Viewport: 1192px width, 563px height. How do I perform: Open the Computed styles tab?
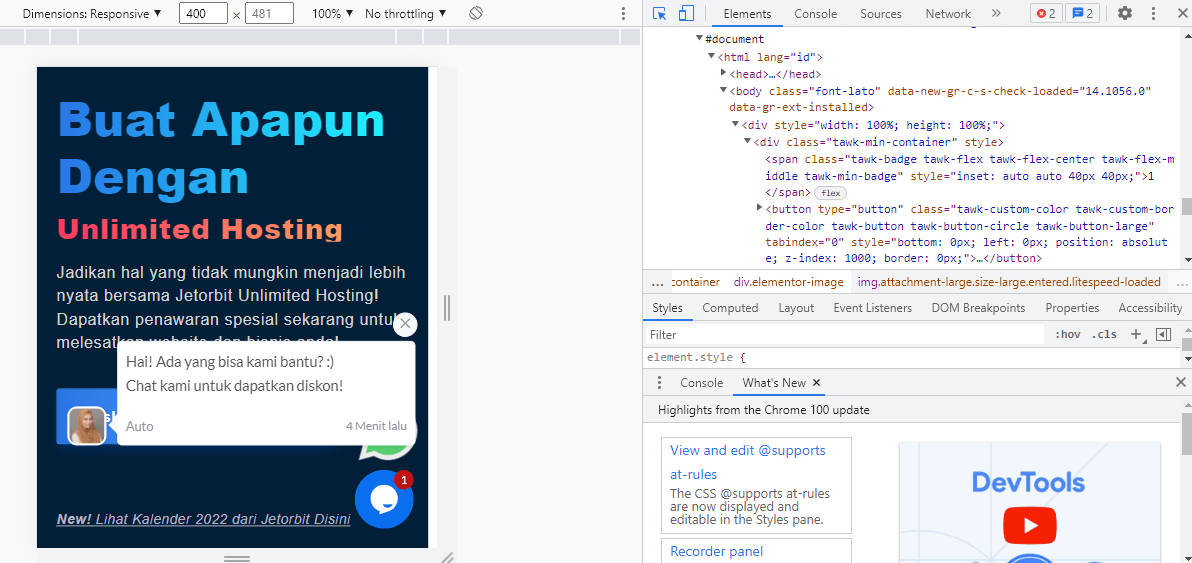coord(730,308)
